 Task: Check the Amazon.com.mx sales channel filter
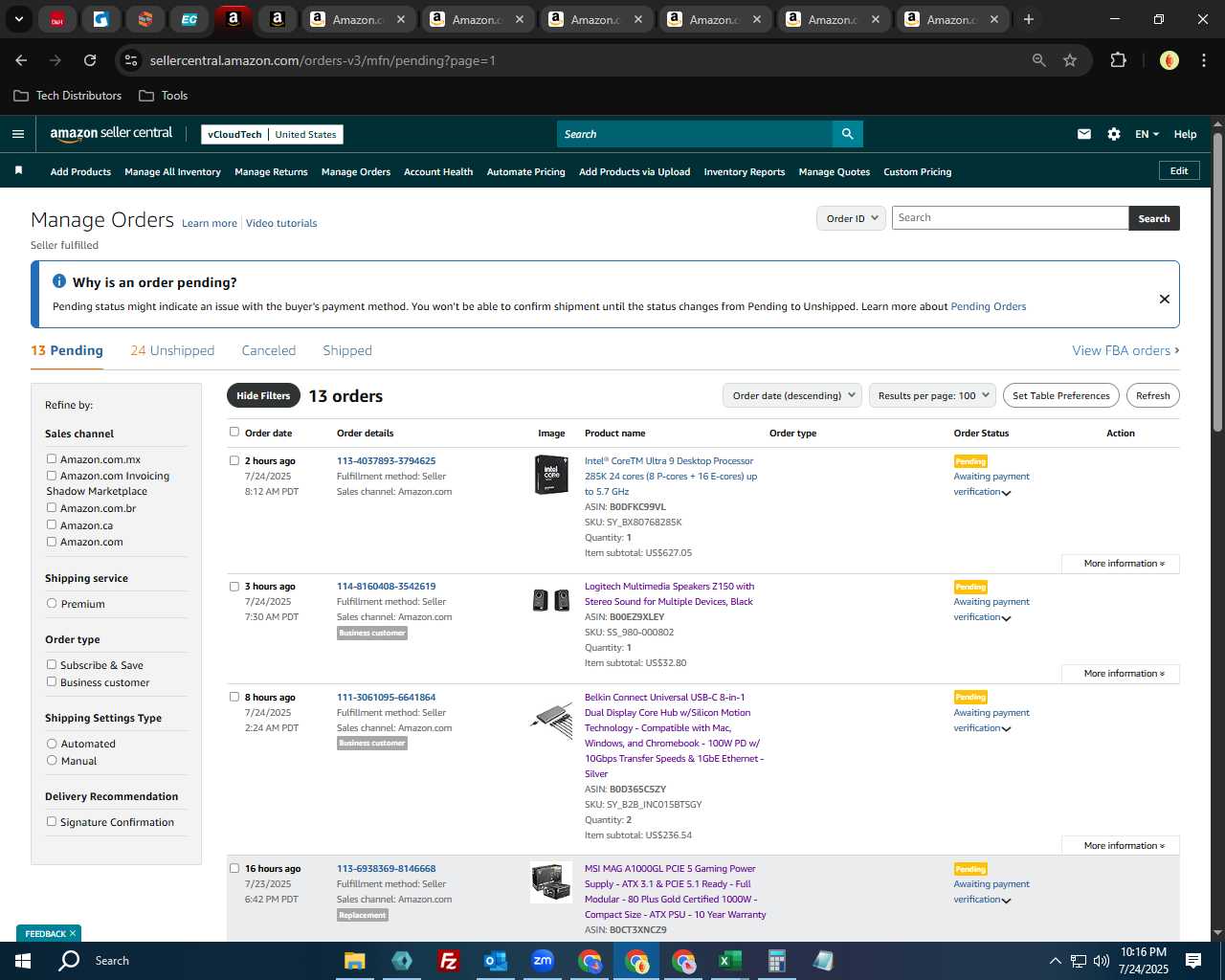pyautogui.click(x=52, y=458)
